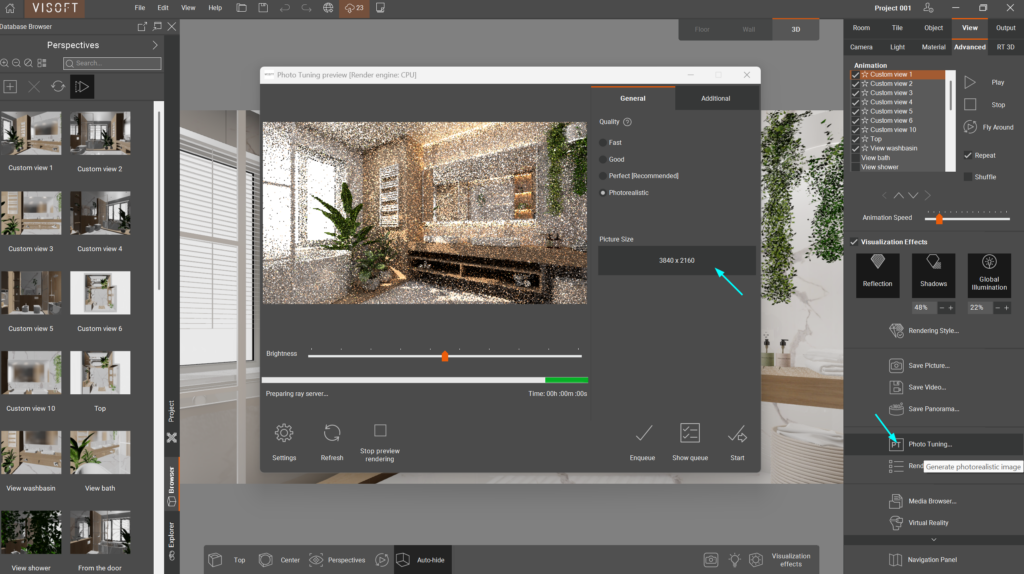
Task: Open the Rendering Style options
Action: pos(923,330)
